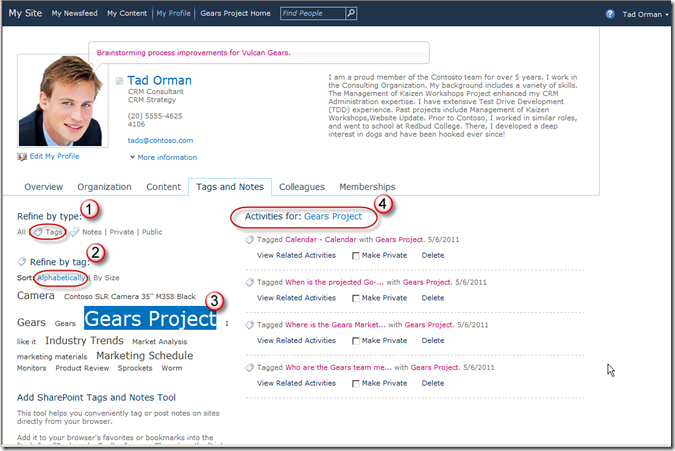675x451 pixels.
Task: Open the tado@contoso.com email link
Action: [160, 140]
